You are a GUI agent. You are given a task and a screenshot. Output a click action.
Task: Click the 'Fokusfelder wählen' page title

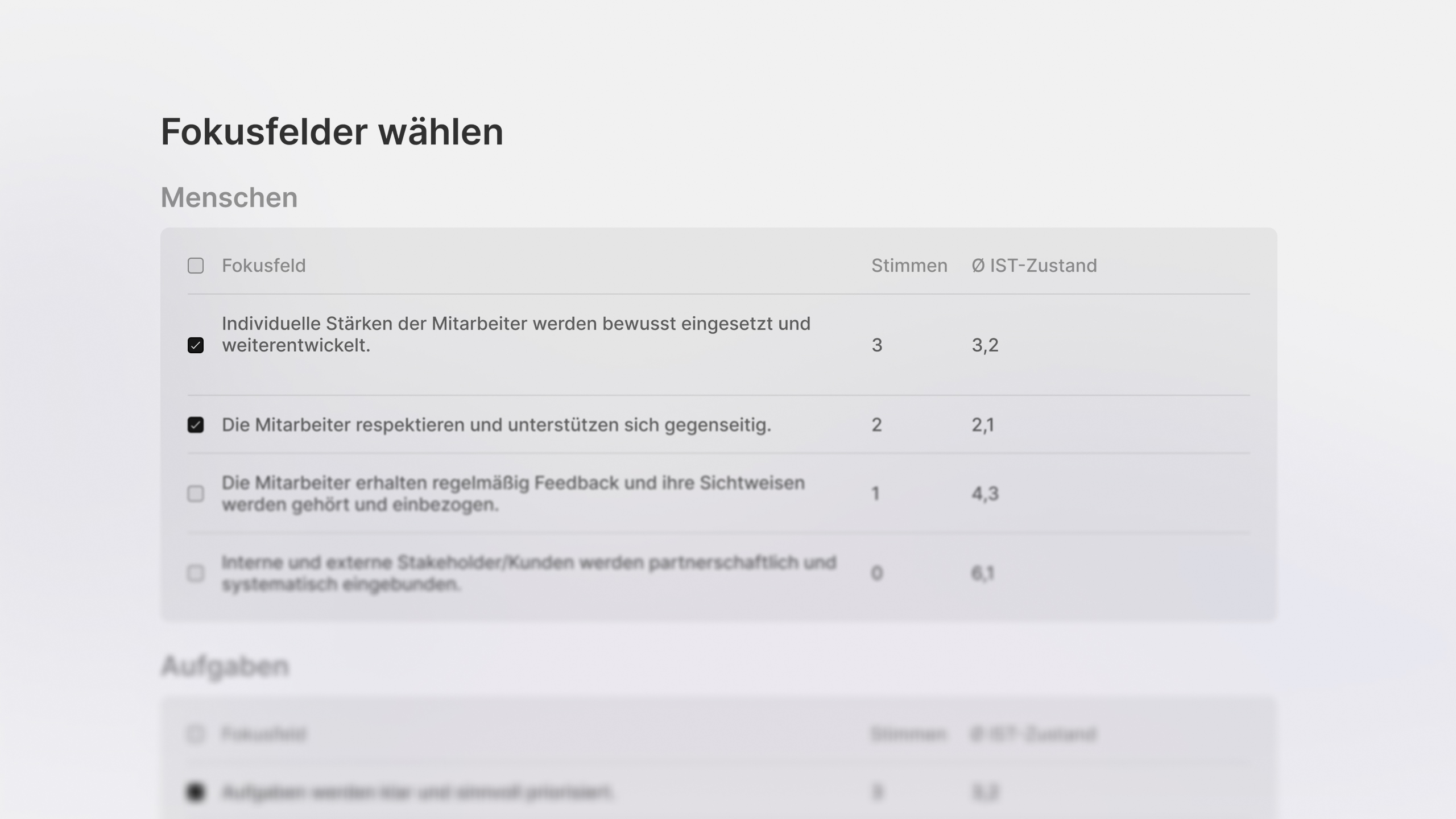point(332,132)
